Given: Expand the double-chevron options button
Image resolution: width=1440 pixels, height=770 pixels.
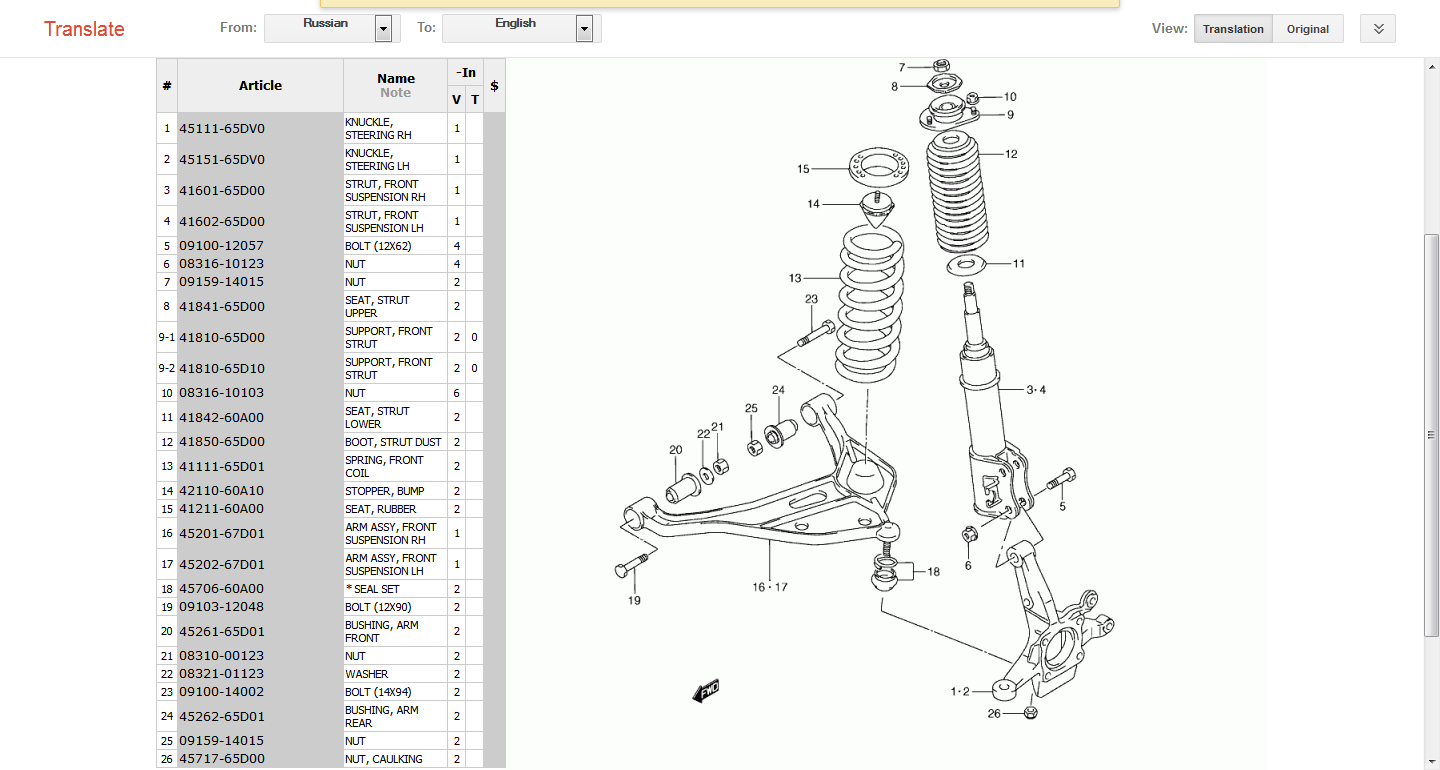Looking at the screenshot, I should pos(1378,29).
